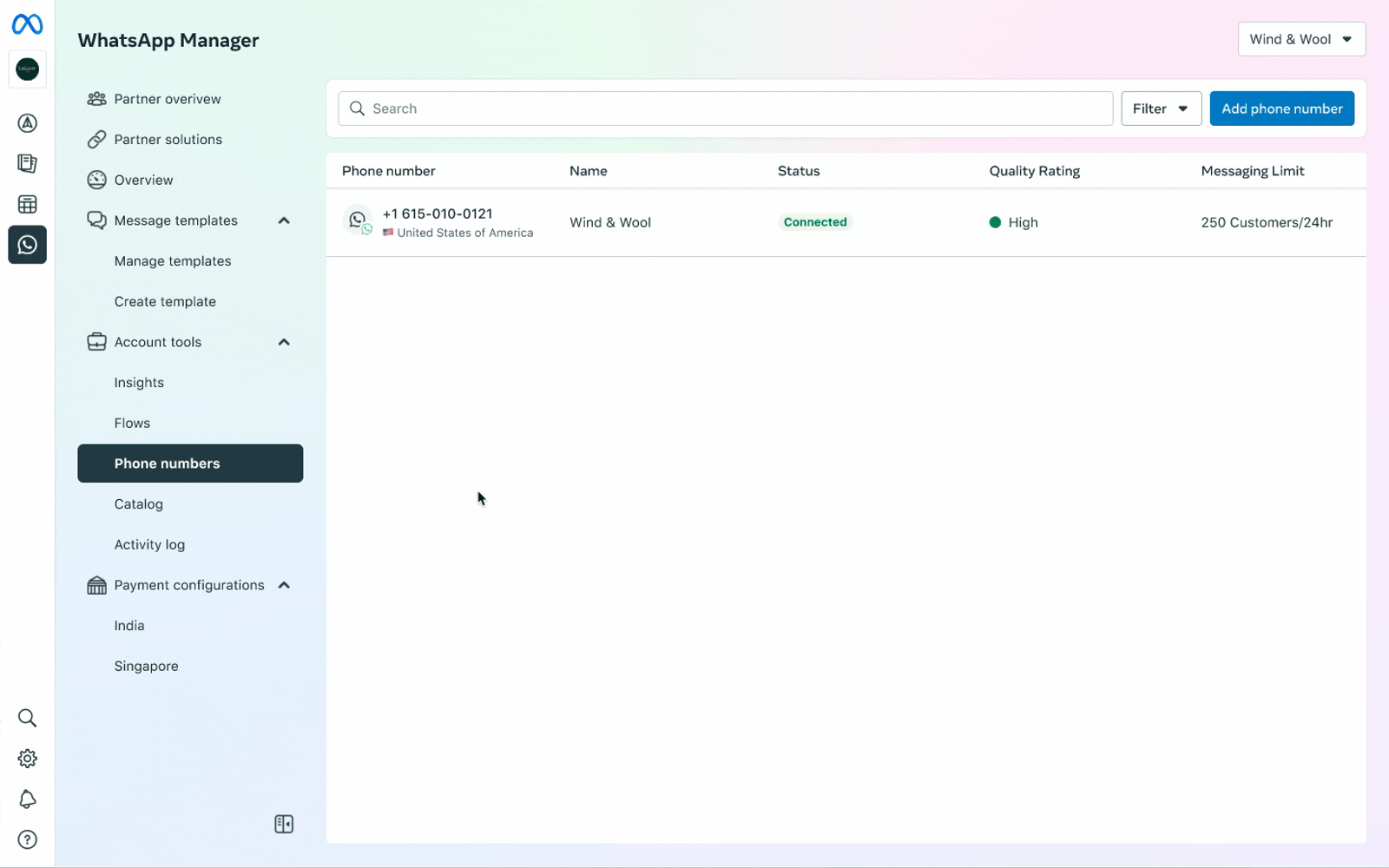1389x868 pixels.
Task: Select Phone numbers in sidebar
Action: click(190, 464)
